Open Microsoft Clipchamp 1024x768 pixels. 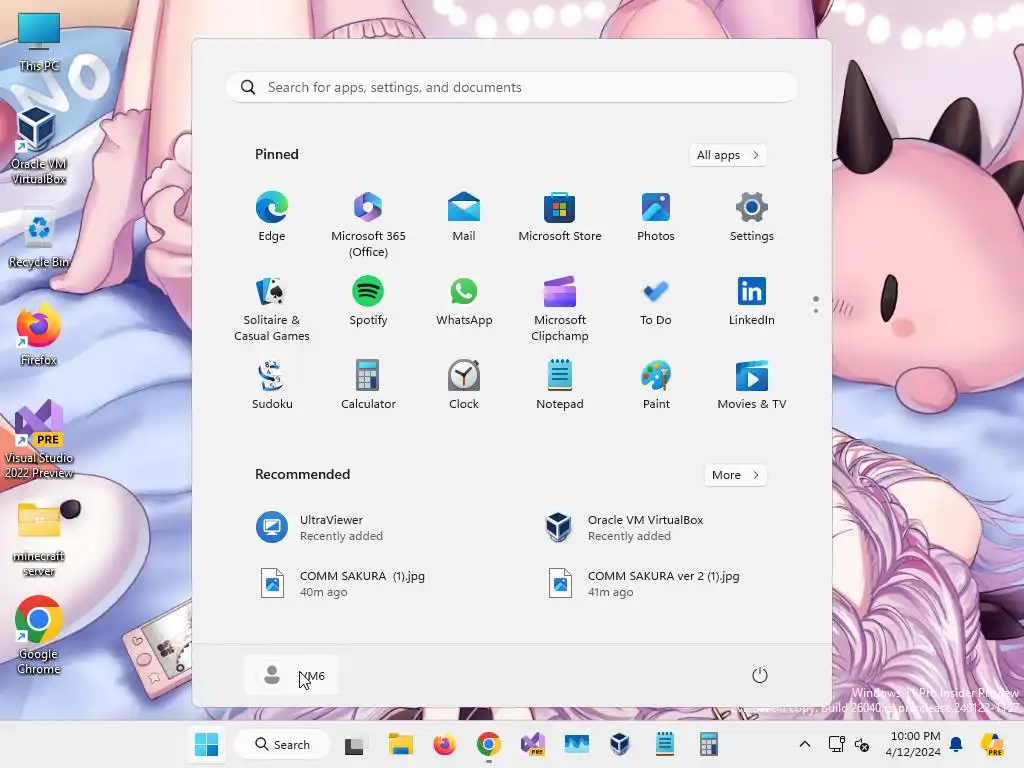pos(560,309)
